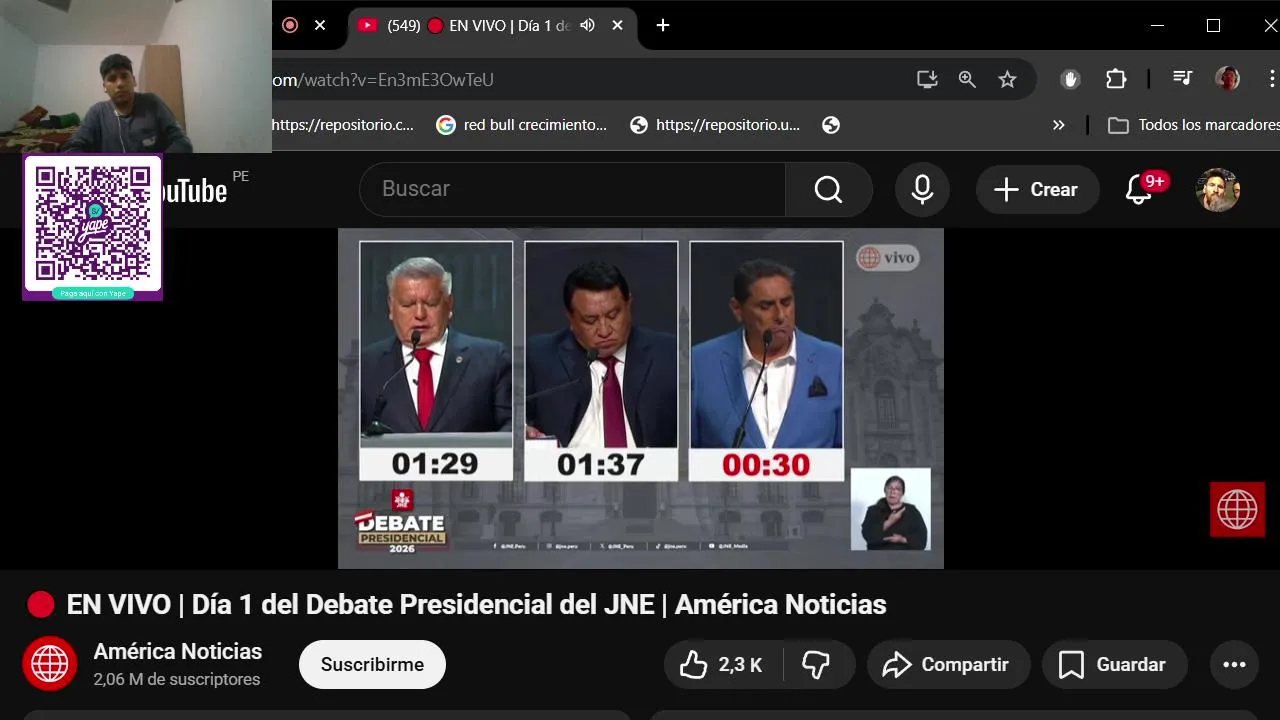Click the video title EN VIVO Día 1
The height and width of the screenshot is (720, 1280).
click(x=476, y=605)
